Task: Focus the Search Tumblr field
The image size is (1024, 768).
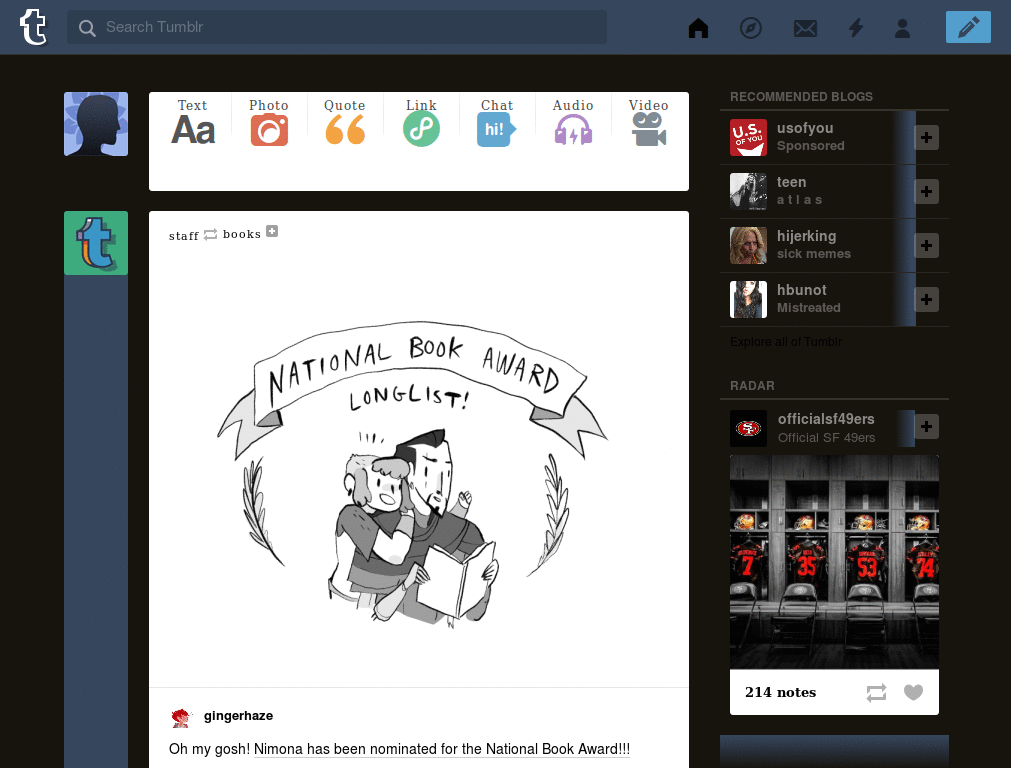Action: [336, 27]
